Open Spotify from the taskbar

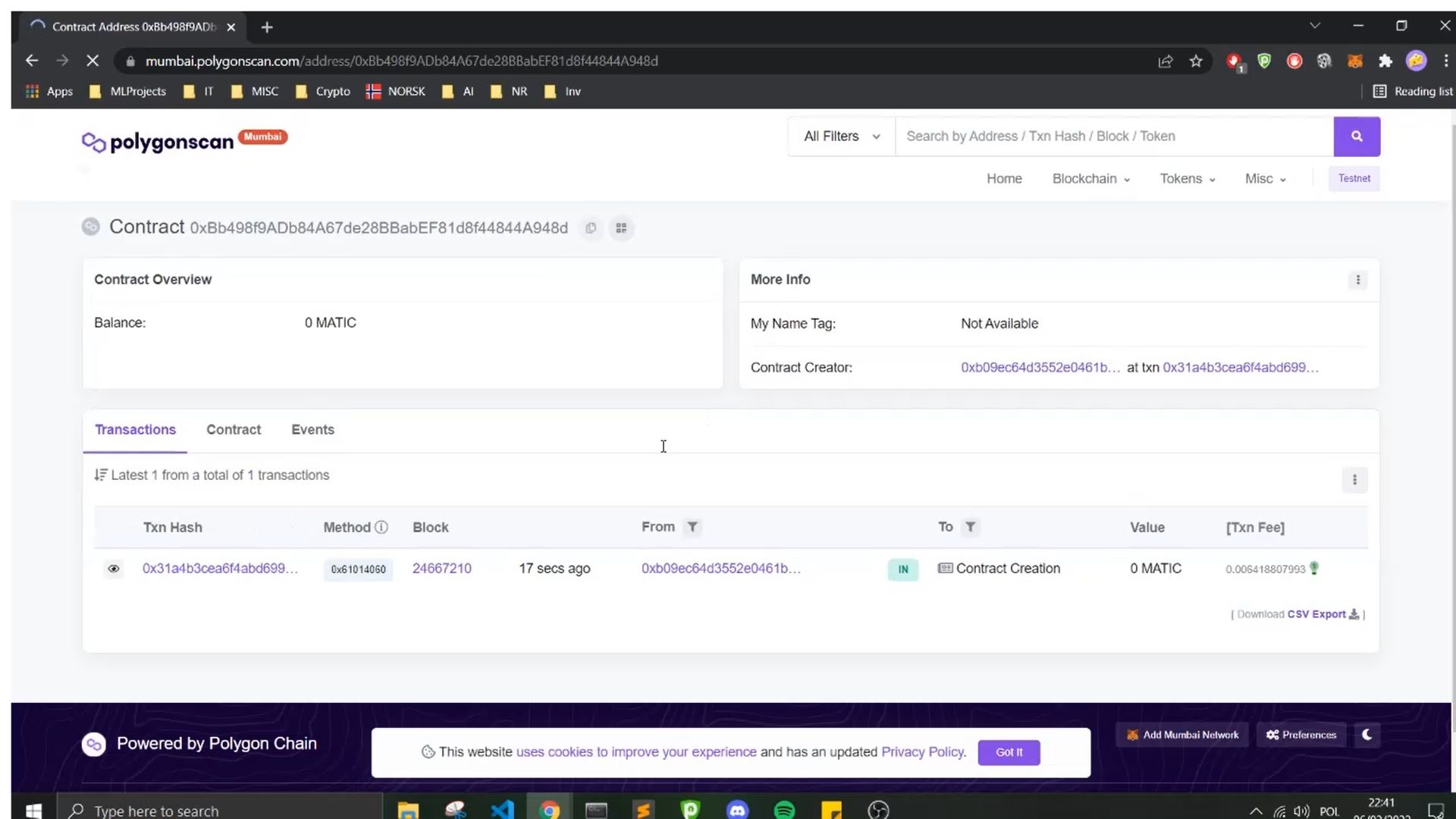[784, 810]
